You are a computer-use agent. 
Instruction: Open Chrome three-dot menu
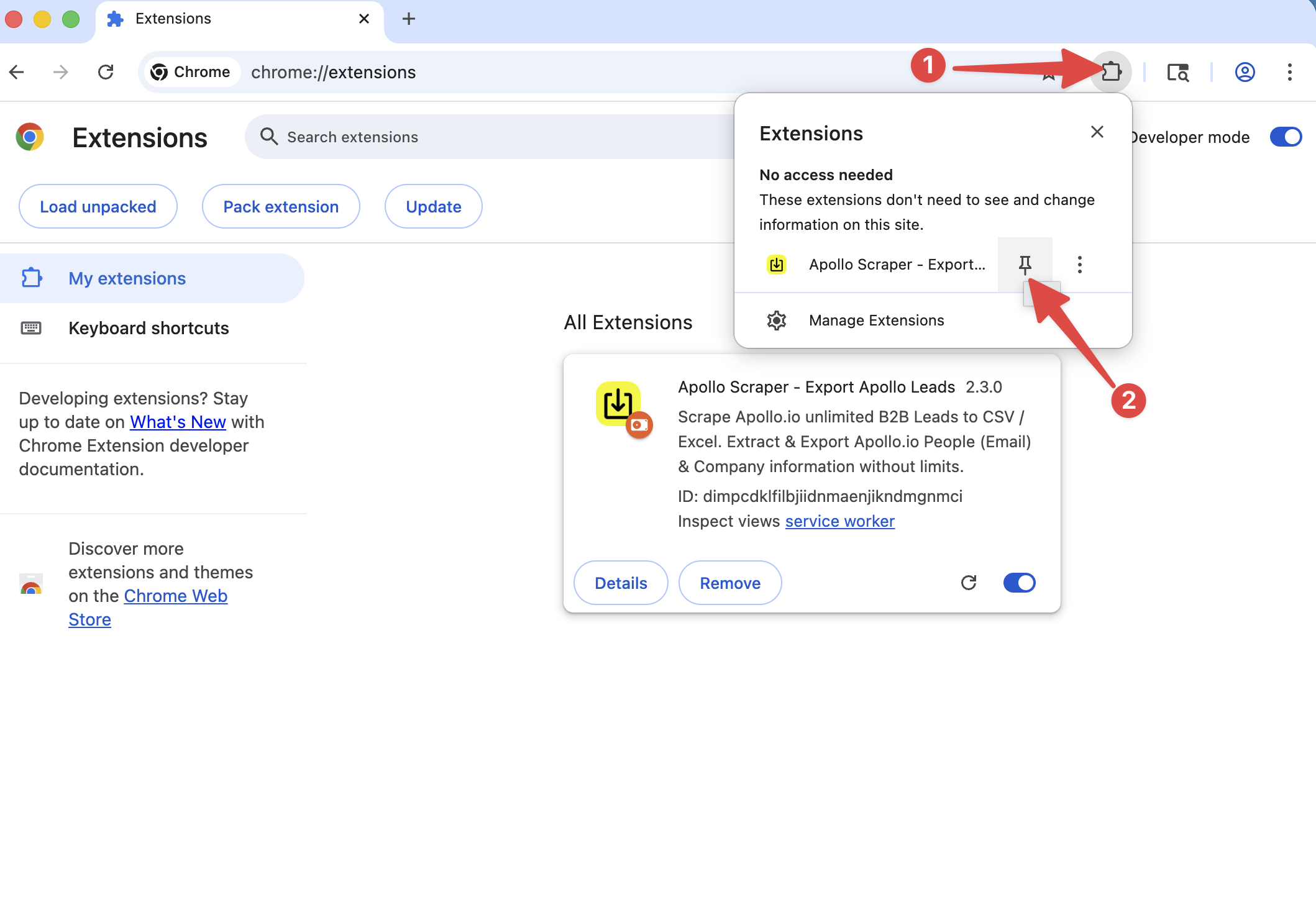[1290, 72]
